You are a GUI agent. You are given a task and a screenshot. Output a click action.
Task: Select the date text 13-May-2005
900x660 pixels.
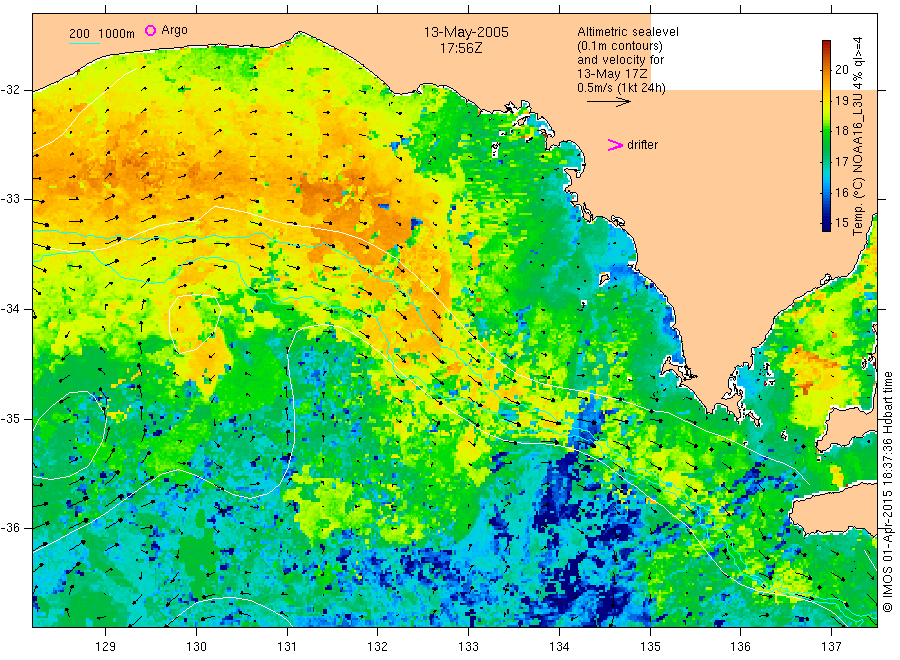click(466, 32)
